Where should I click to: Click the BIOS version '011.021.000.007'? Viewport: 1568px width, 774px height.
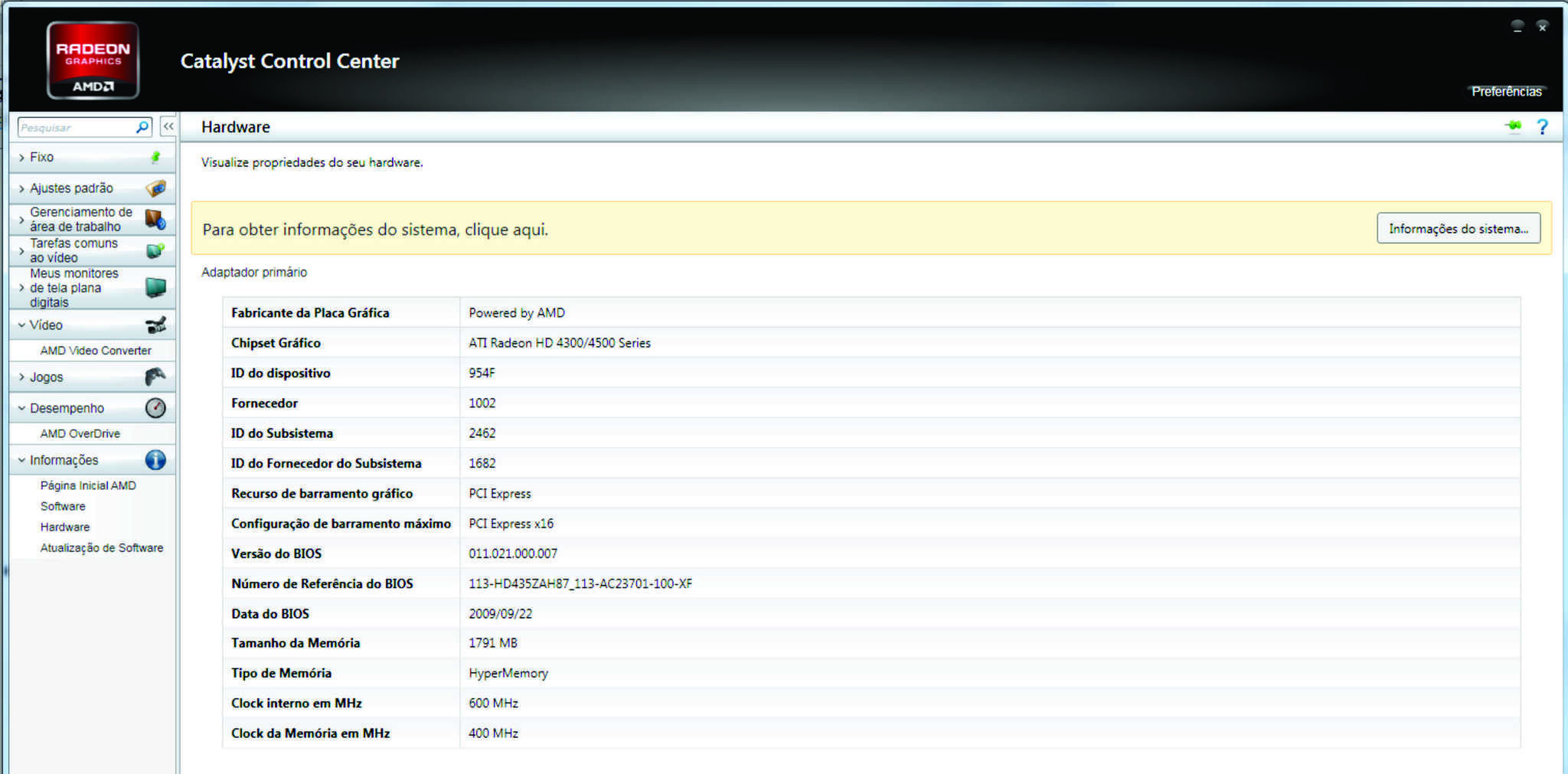tap(513, 554)
